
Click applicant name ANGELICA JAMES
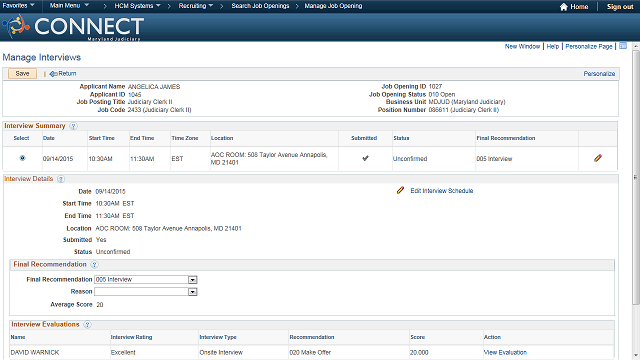coord(154,87)
